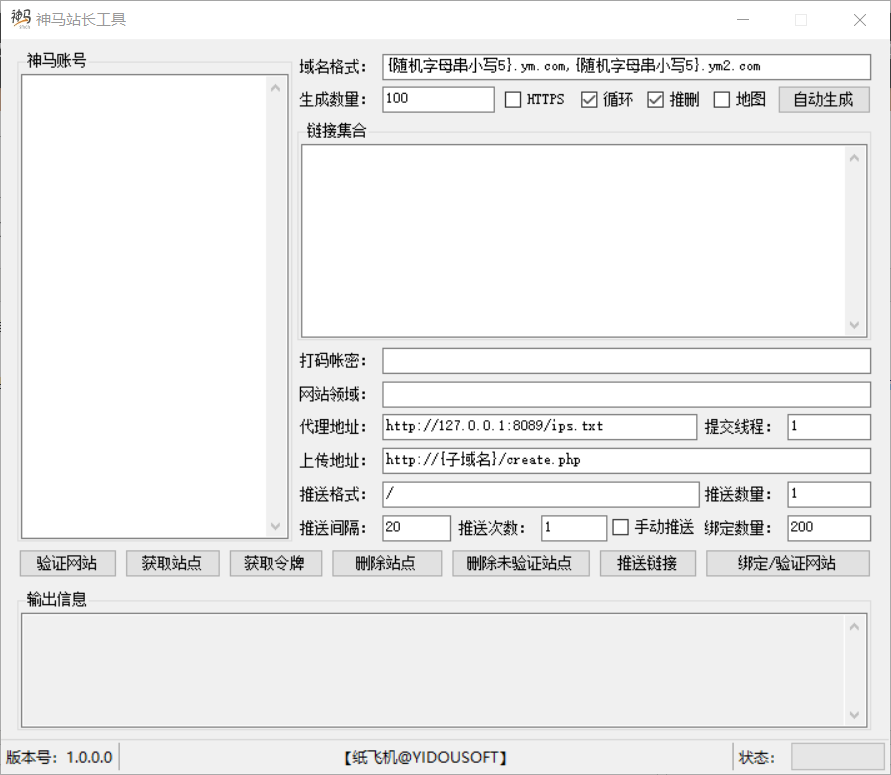Minimize the 神马站长工具 window
This screenshot has height=775, width=891.
tap(743, 20)
